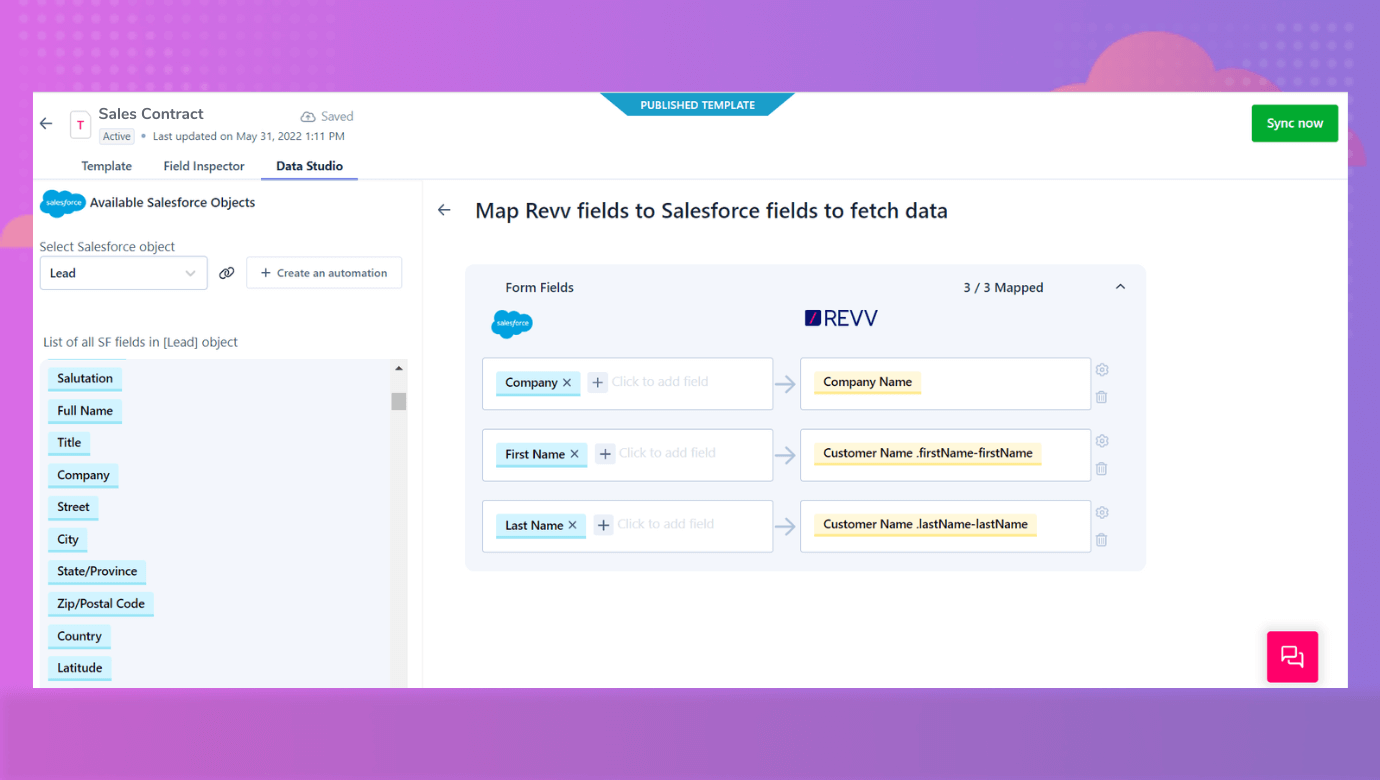Click the Customer Name .lastName-lastName tag
This screenshot has width=1380, height=780.
[x=925, y=524]
